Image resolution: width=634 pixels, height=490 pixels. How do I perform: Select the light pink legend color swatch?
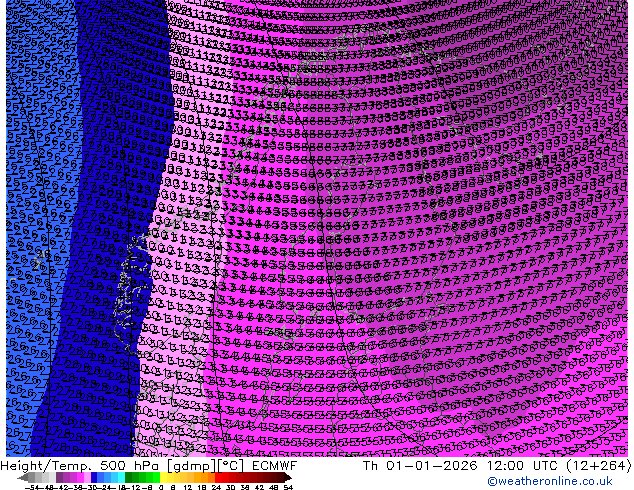(x=87, y=477)
